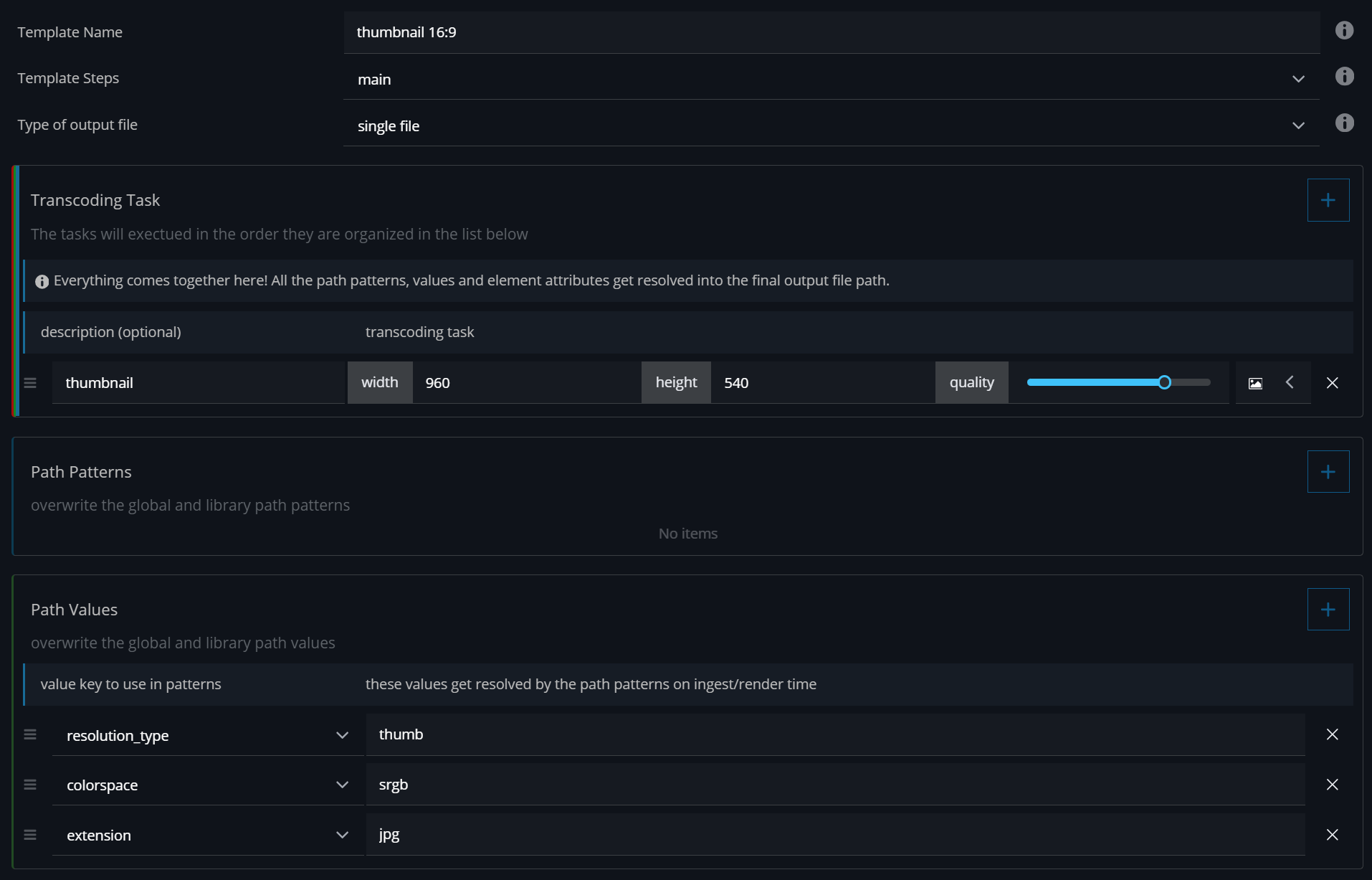
Task: Remove the extension path value row
Action: pyautogui.click(x=1332, y=835)
